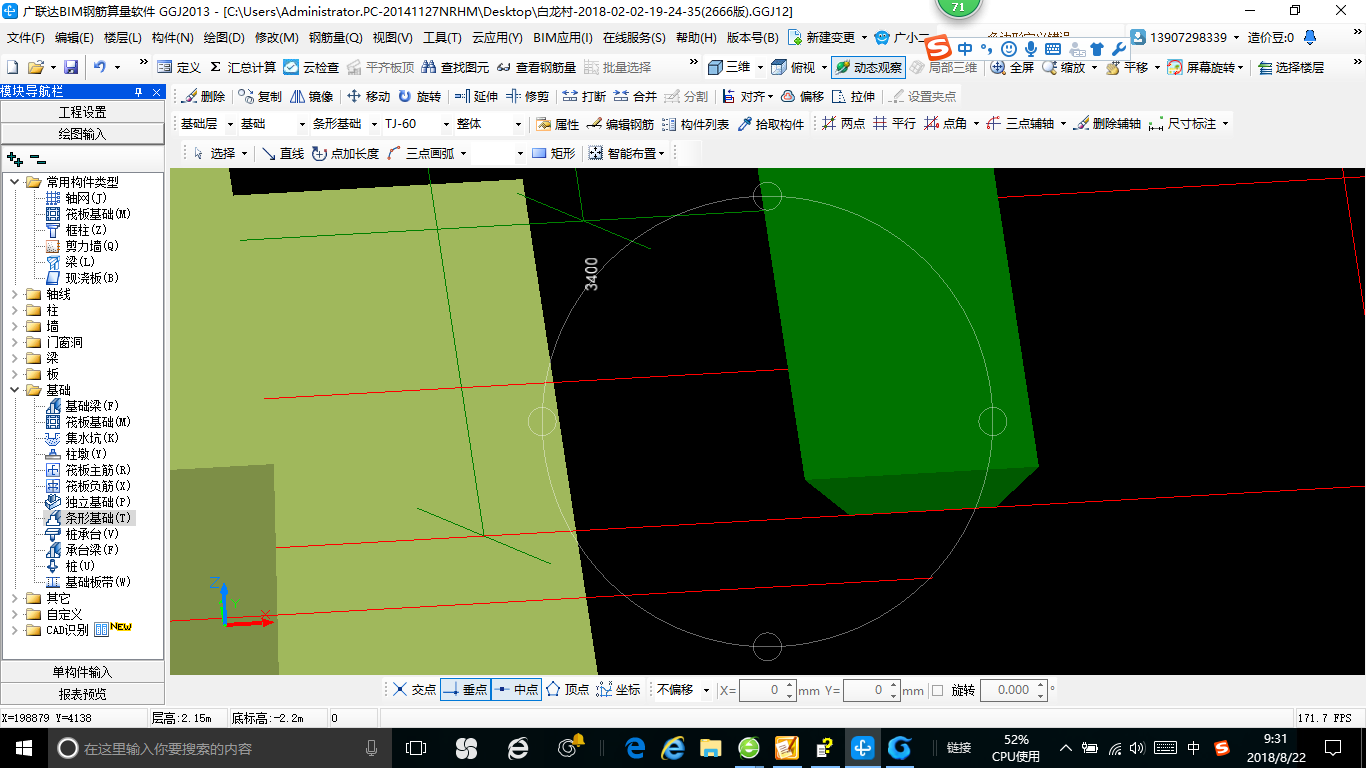Click the 绘图输入 panel button

click(82, 134)
